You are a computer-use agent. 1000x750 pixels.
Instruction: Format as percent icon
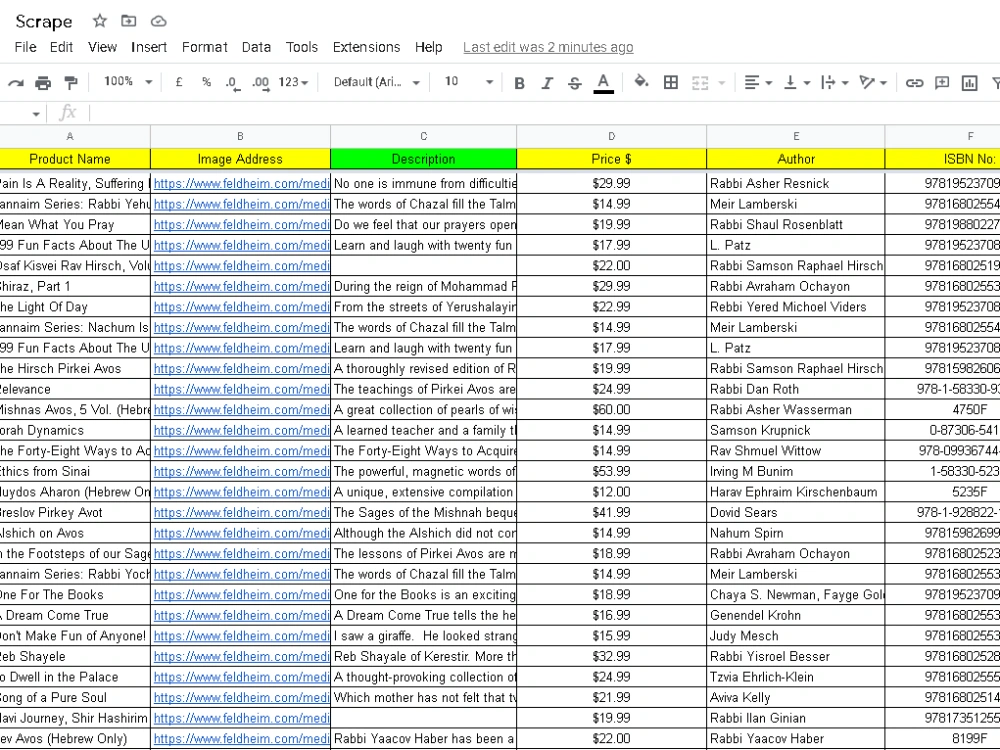(x=206, y=82)
